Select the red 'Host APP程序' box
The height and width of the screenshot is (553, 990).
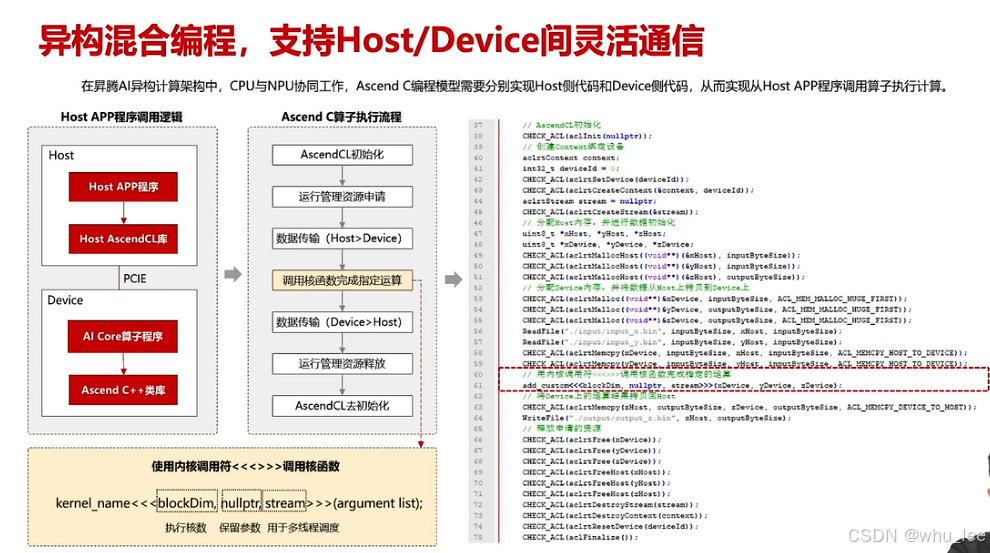[123, 187]
